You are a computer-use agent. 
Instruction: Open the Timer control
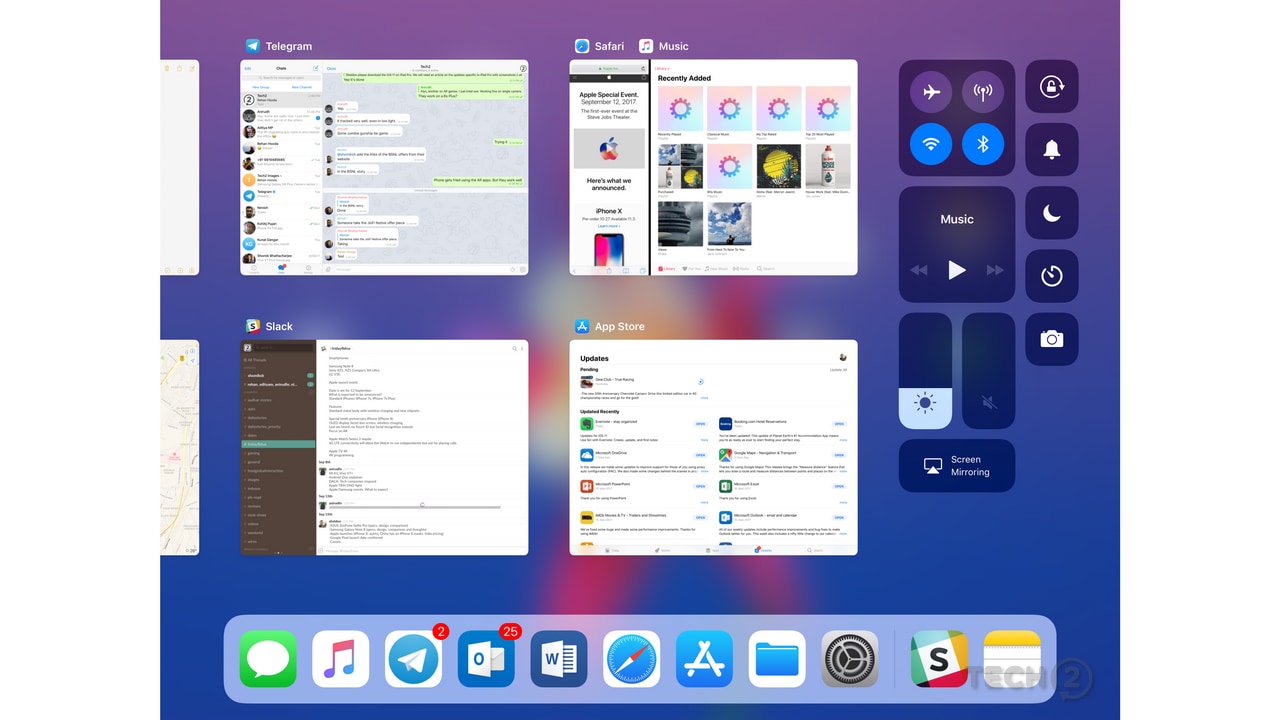1052,276
